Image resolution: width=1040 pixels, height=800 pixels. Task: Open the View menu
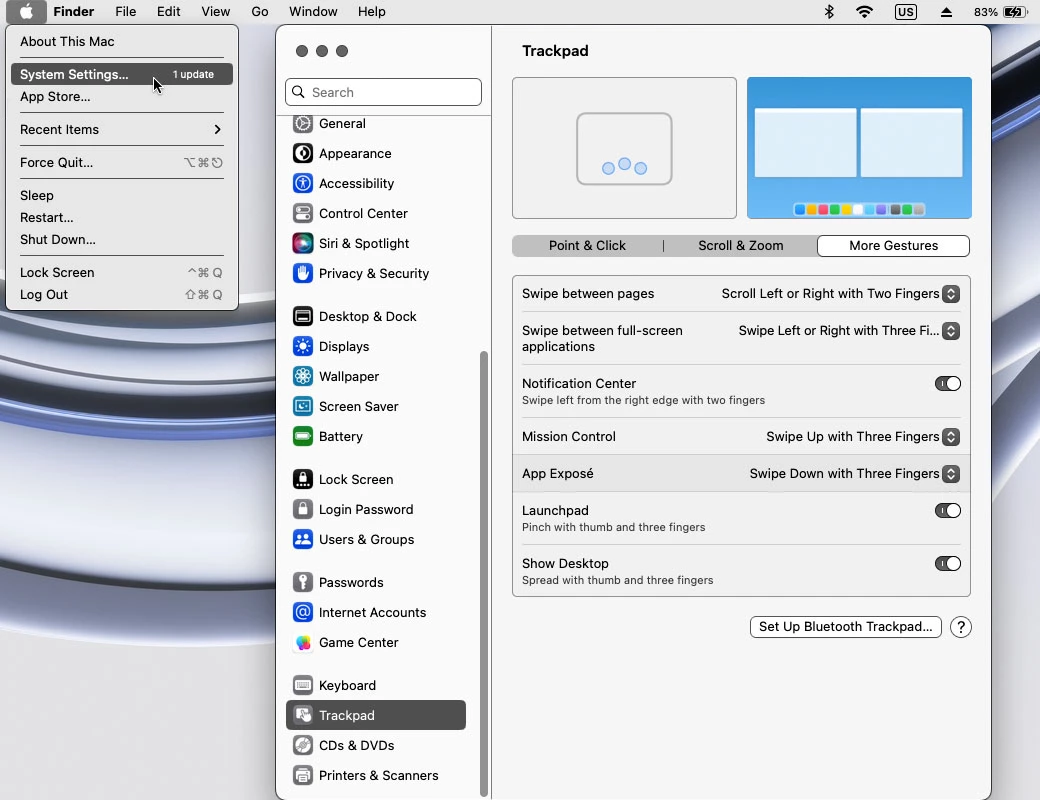pos(216,12)
